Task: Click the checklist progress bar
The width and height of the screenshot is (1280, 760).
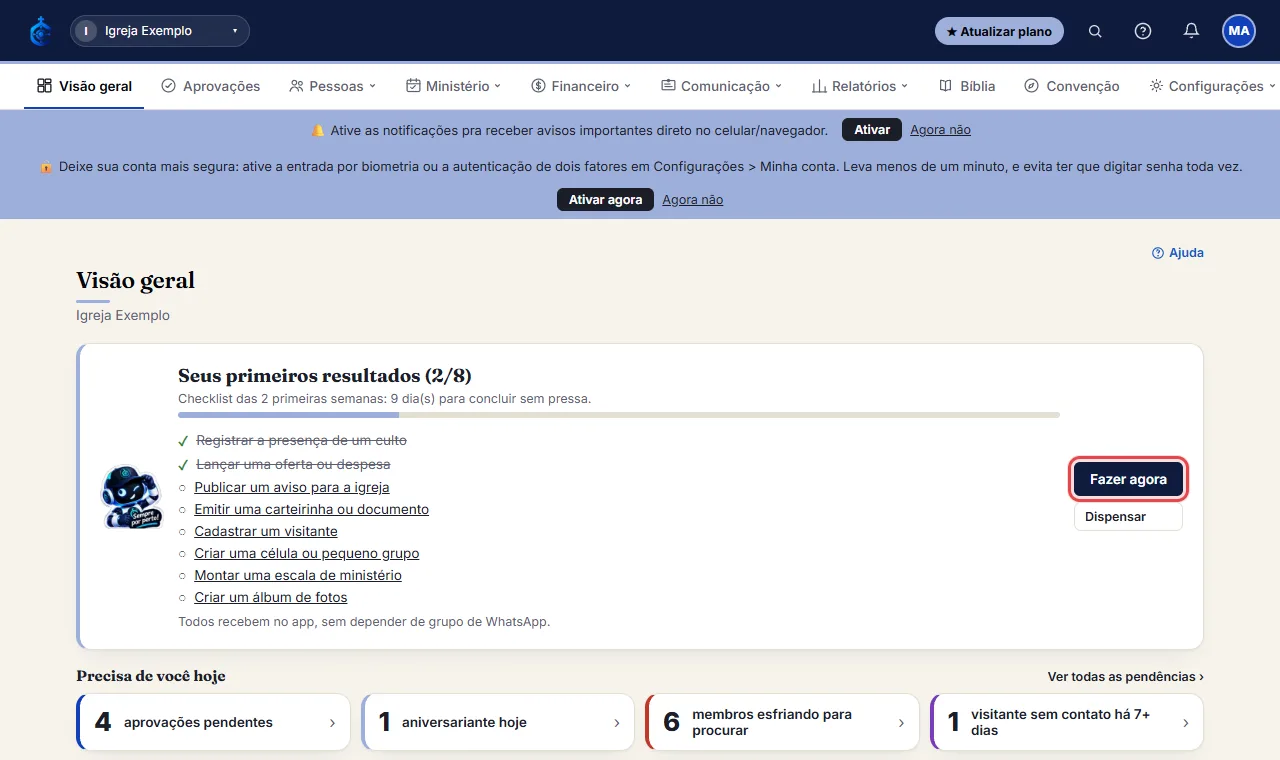Action: tap(619, 414)
